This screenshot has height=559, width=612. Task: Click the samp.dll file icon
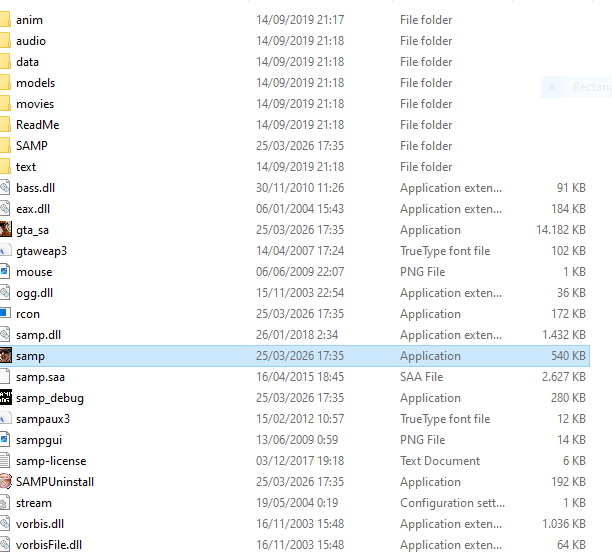point(5,334)
